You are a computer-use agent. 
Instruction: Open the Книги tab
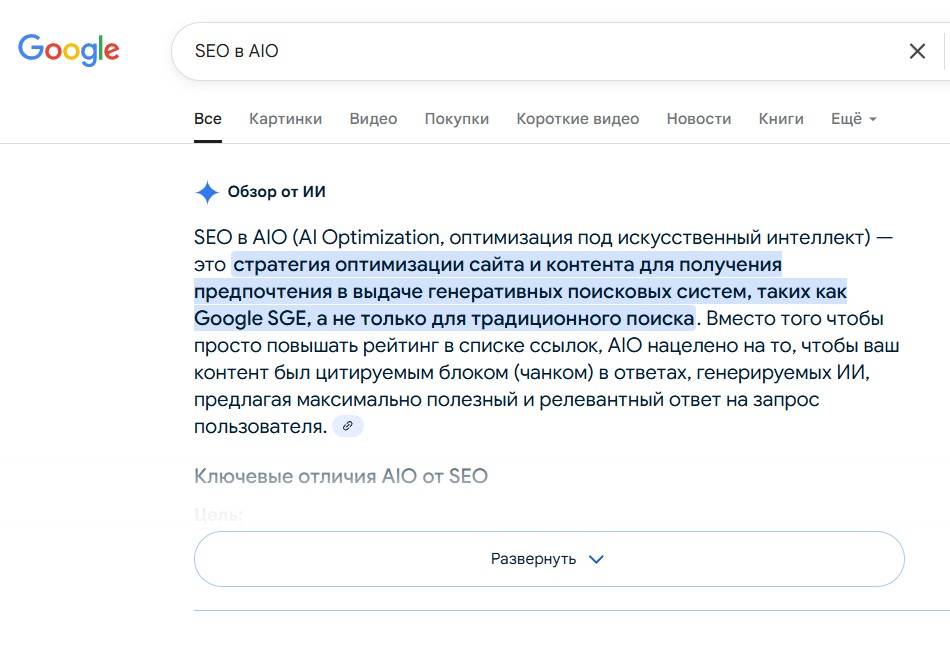click(x=781, y=119)
